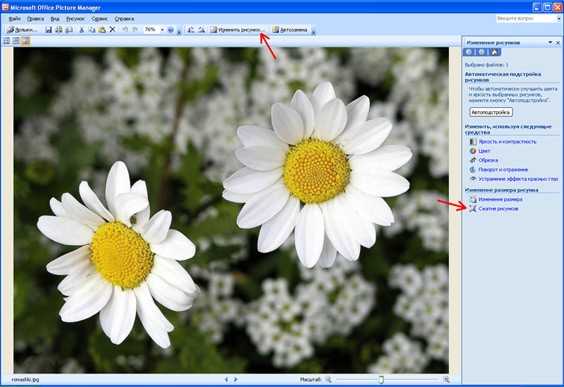
Task: Zoom in with magnifier plus icon
Action: pyautogui.click(x=446, y=379)
